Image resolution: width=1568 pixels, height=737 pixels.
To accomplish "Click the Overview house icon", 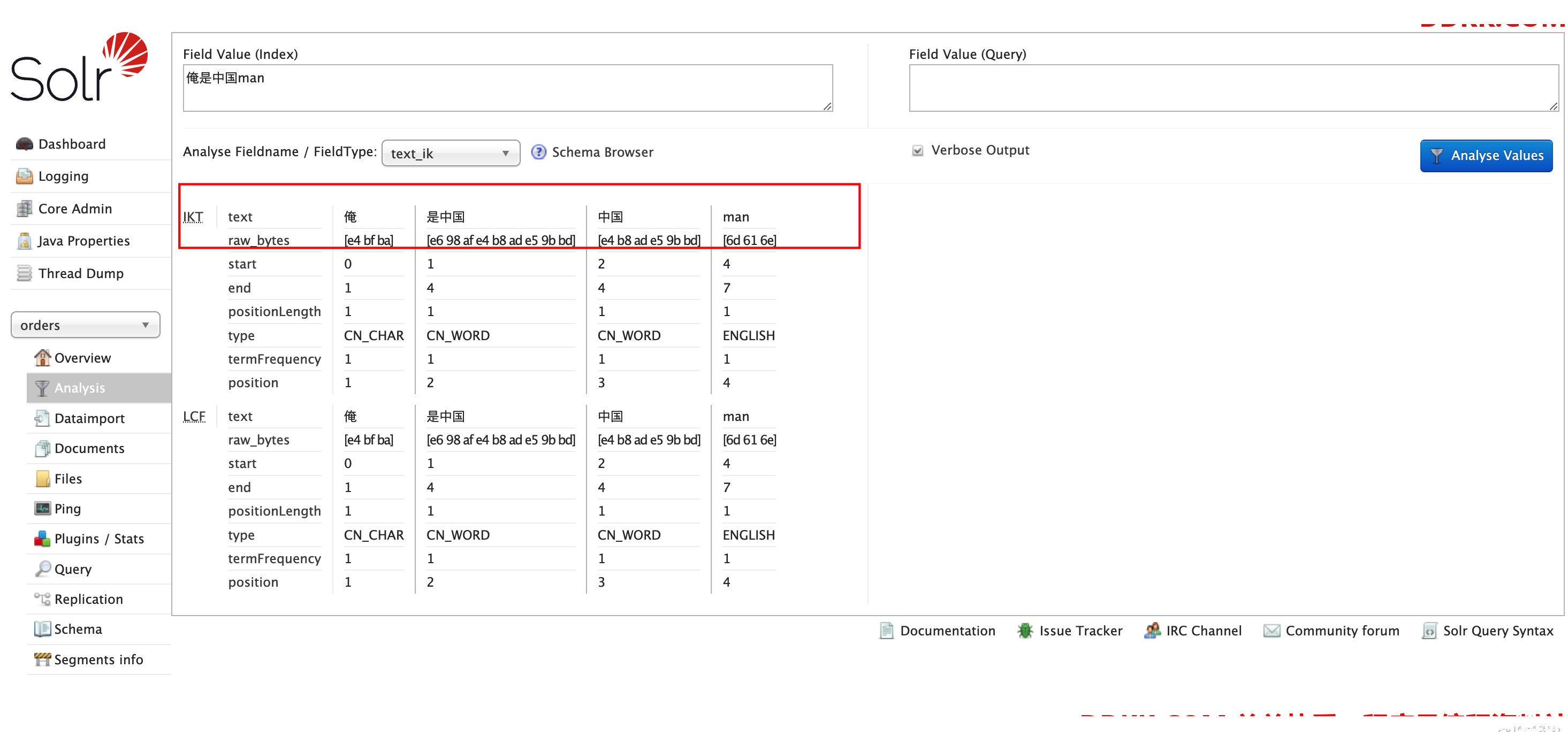I will (42, 358).
